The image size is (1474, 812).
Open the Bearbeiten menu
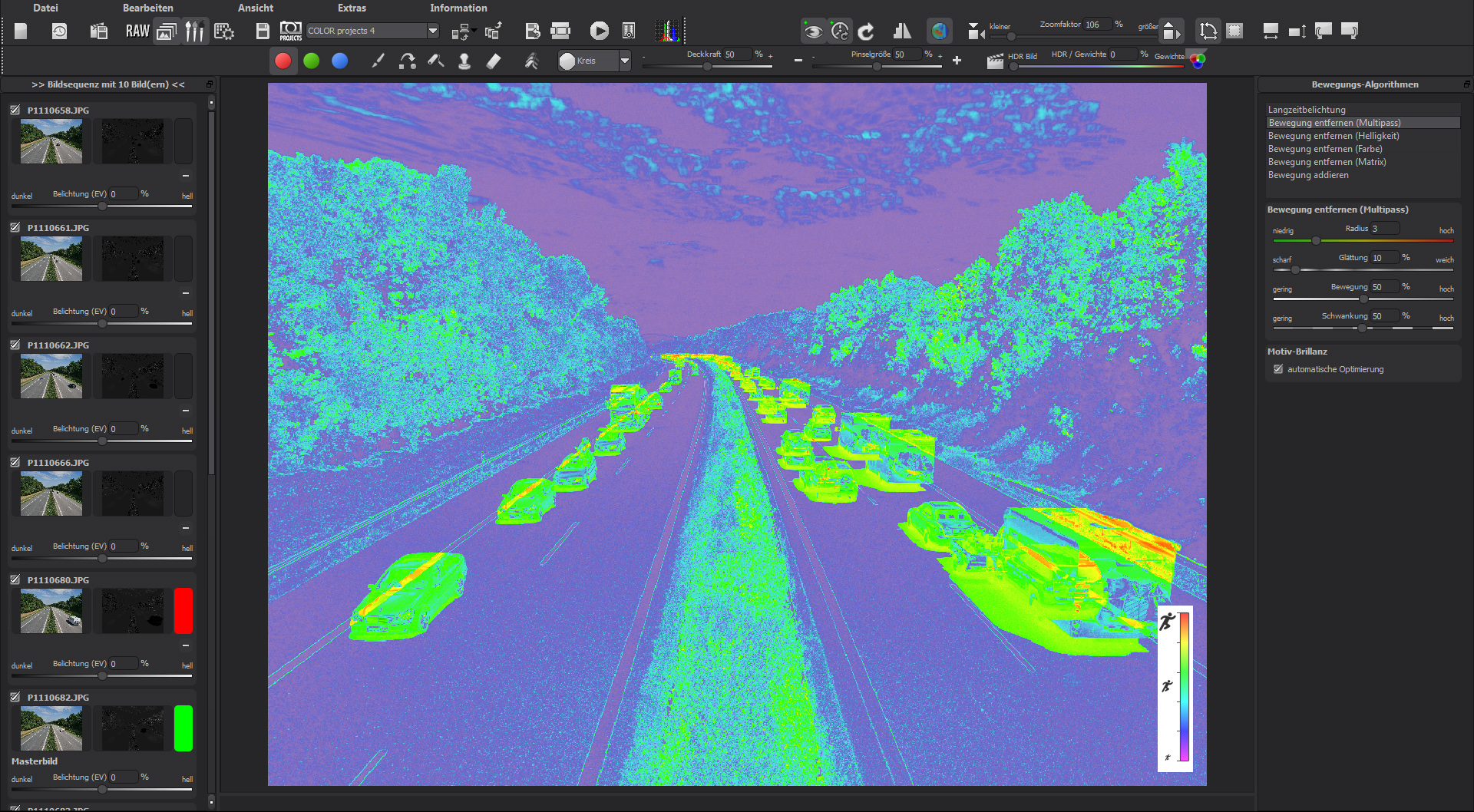coord(148,8)
